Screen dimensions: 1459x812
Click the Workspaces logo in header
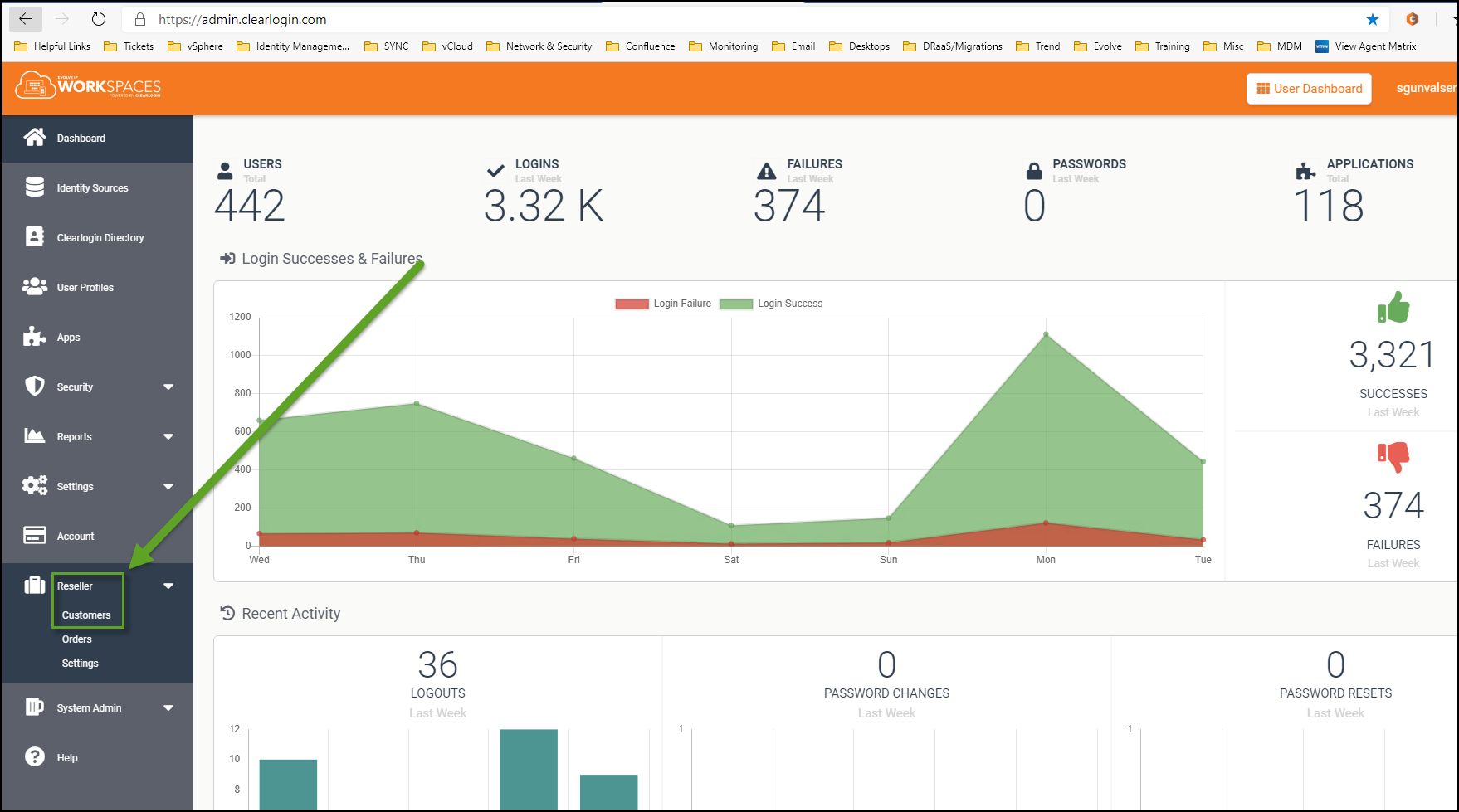[x=89, y=86]
